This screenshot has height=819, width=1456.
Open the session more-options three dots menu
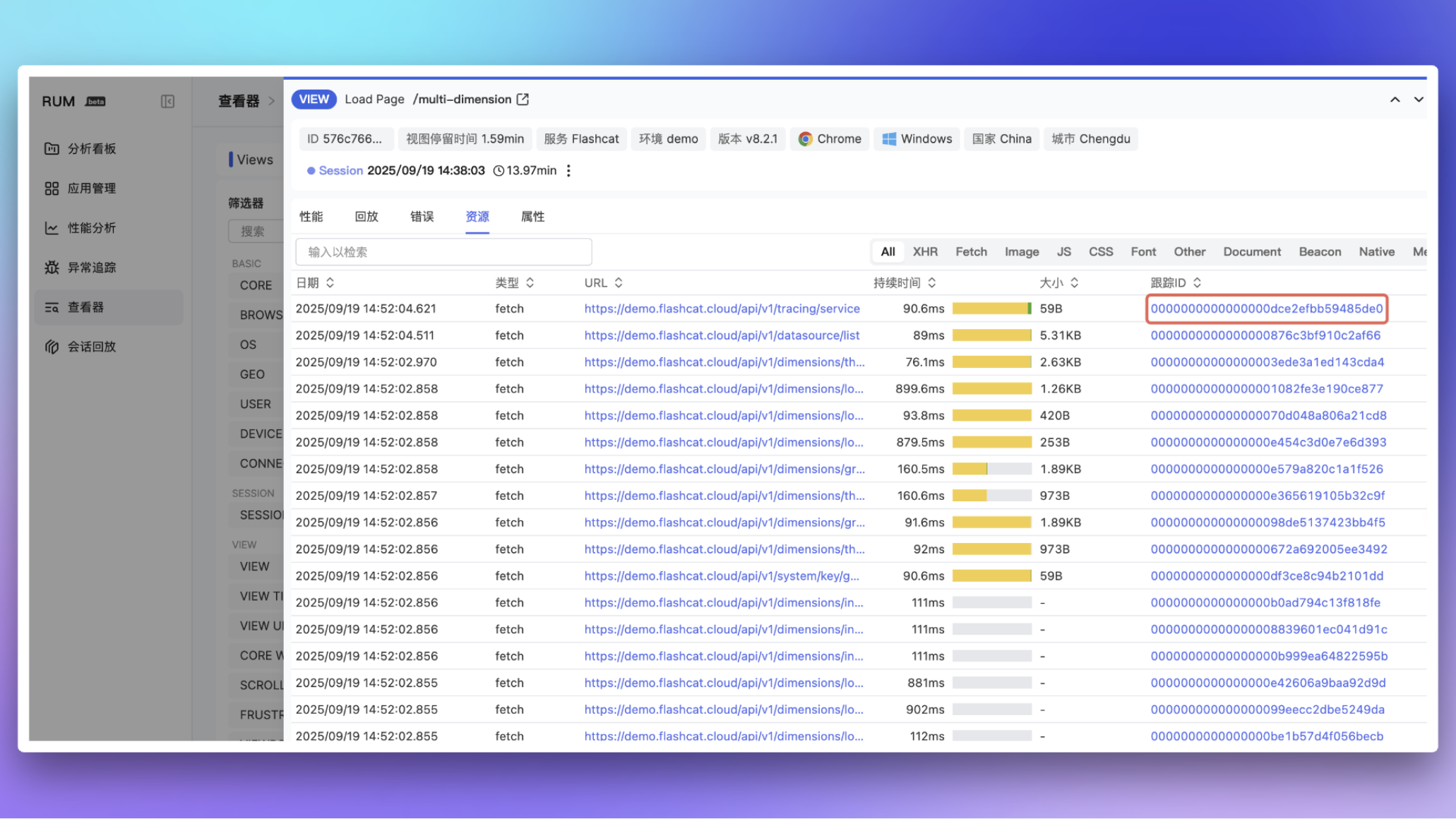pyautogui.click(x=568, y=171)
